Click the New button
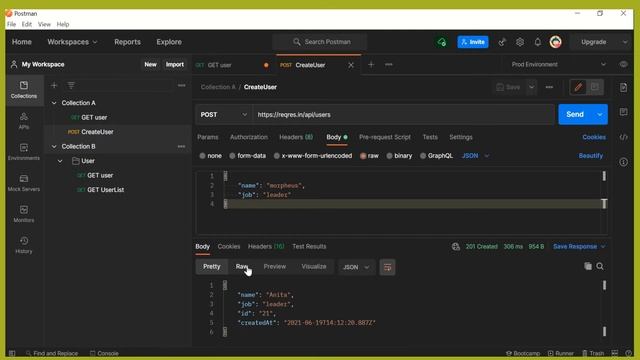The image size is (640, 360). coord(150,64)
